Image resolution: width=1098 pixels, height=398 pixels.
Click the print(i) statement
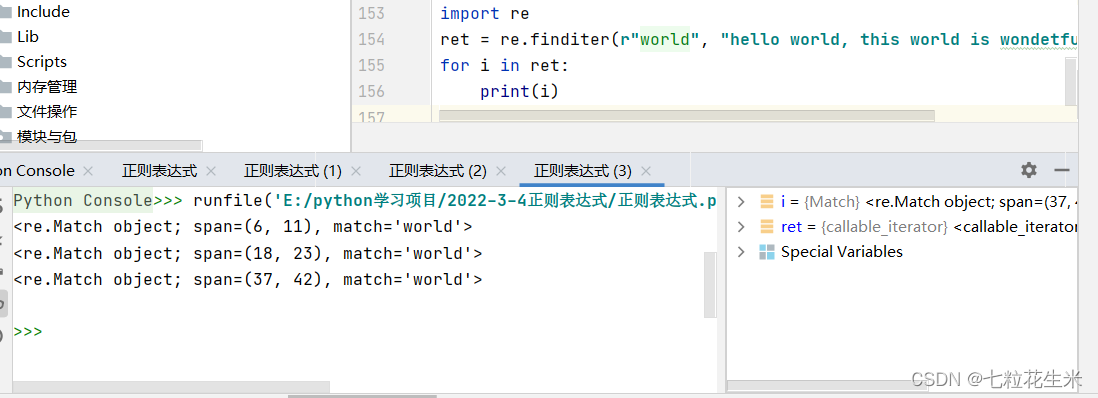pyautogui.click(x=519, y=91)
